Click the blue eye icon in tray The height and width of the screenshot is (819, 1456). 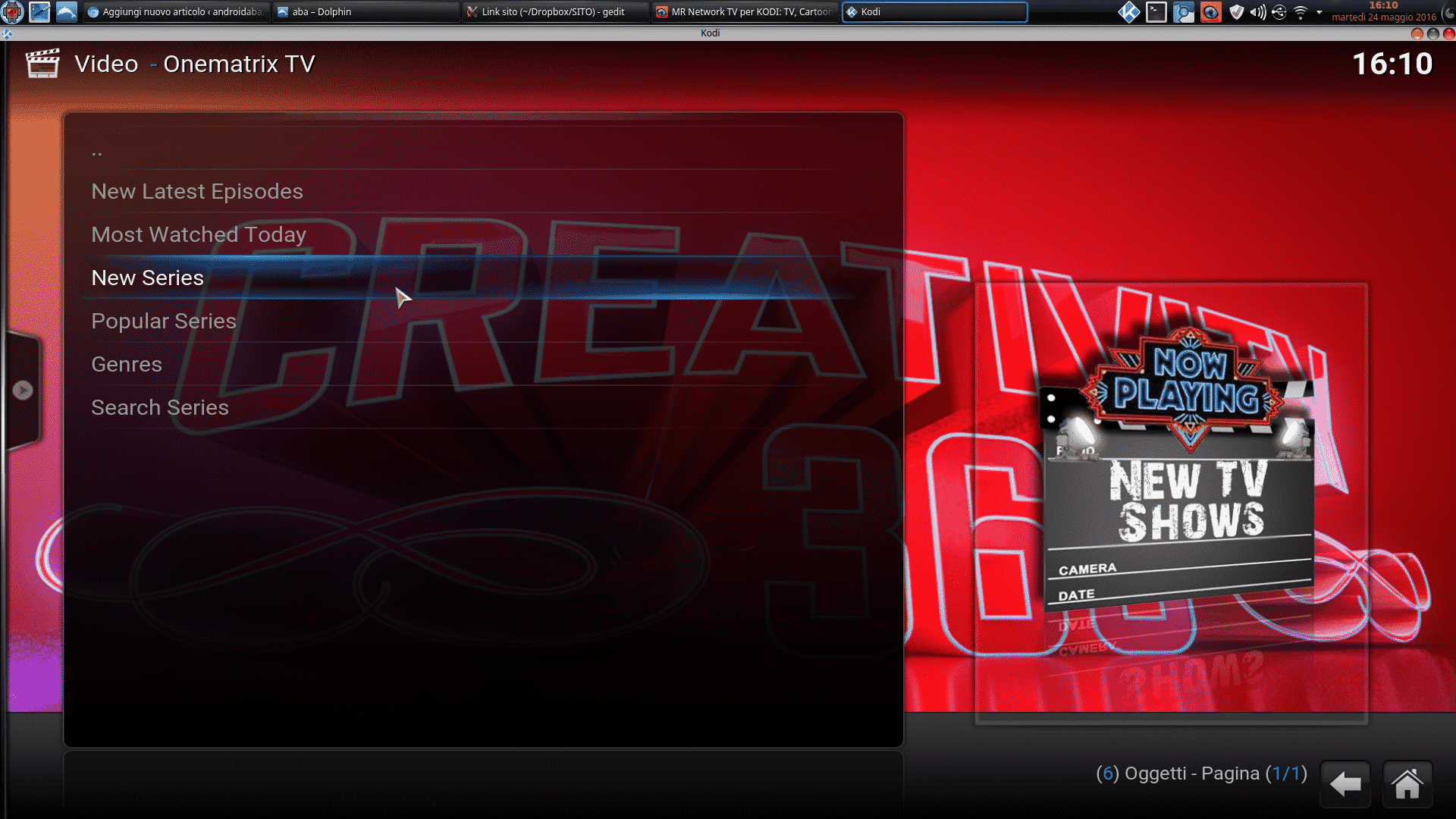[1211, 11]
